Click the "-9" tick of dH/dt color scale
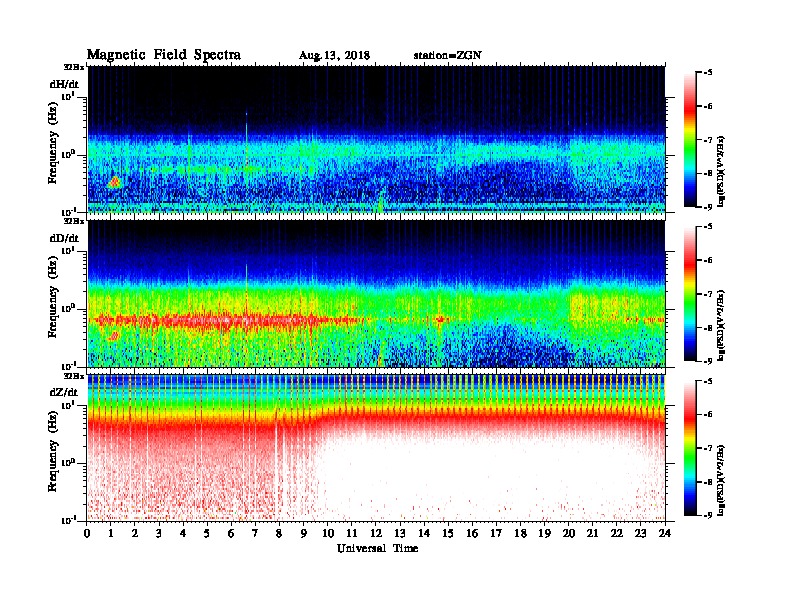The image size is (792, 612). coord(707,207)
